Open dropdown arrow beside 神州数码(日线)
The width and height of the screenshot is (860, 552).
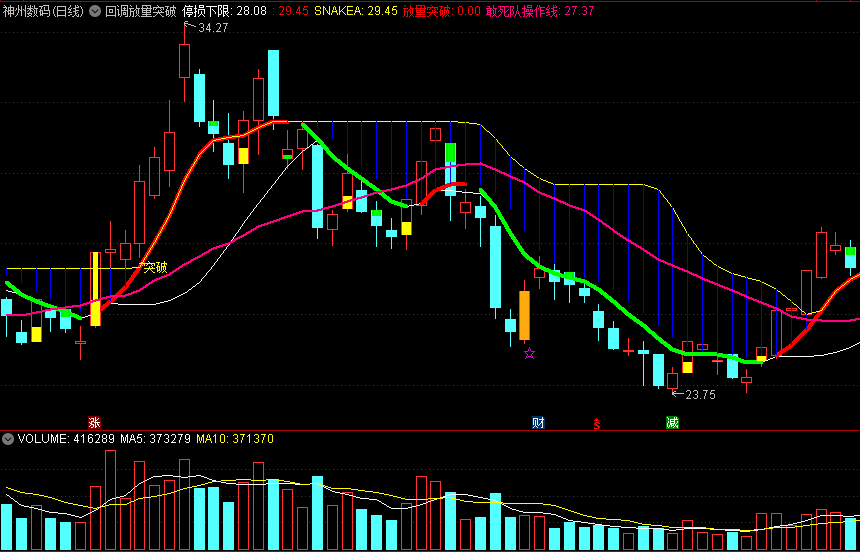coord(95,10)
